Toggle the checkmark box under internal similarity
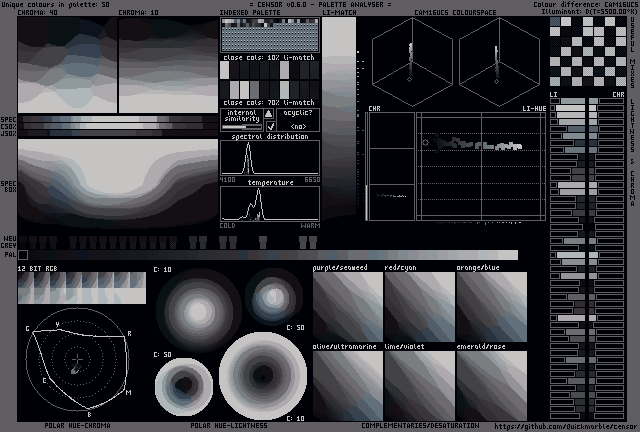 [x=269, y=126]
